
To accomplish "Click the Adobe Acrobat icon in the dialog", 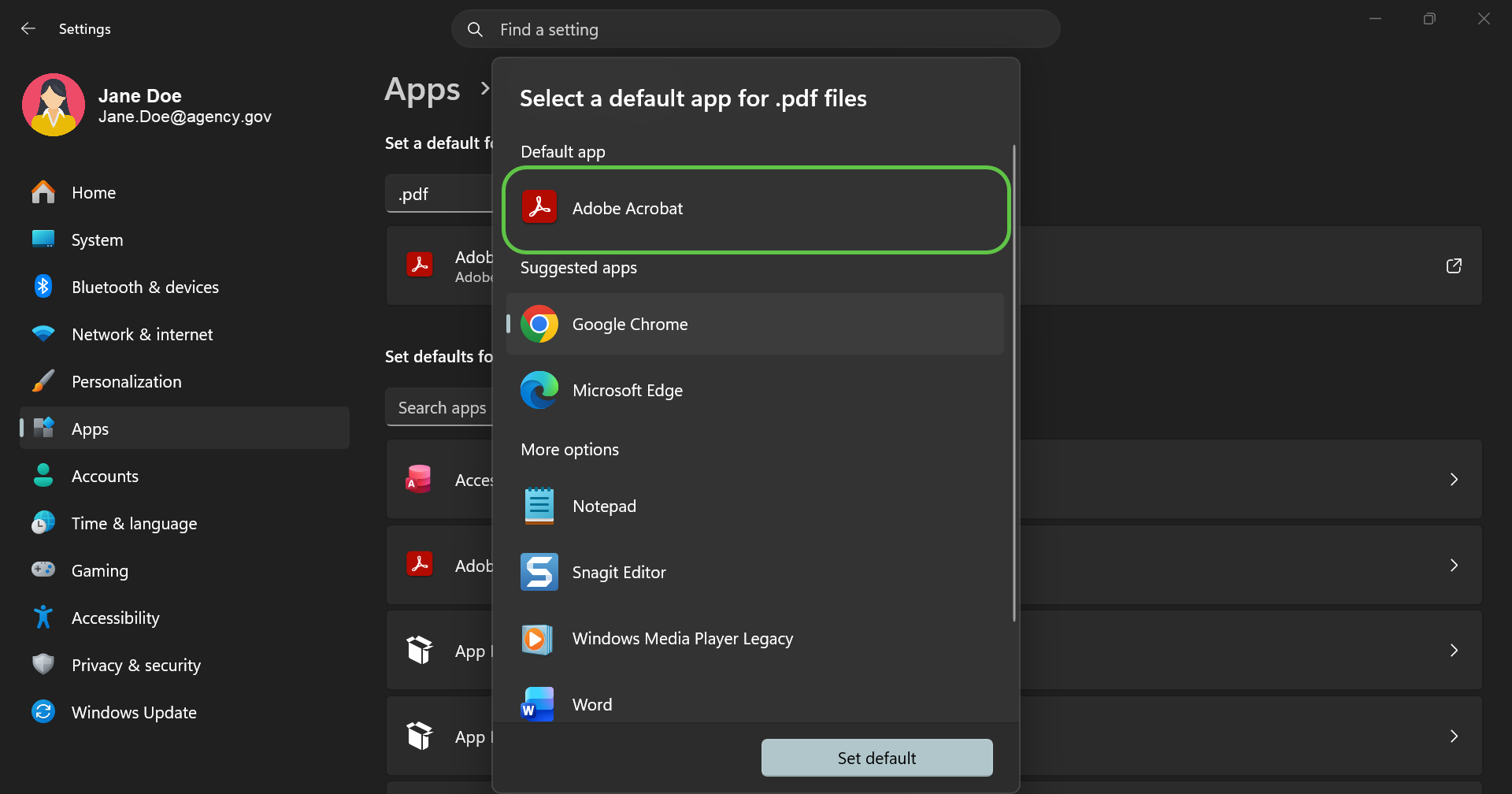I will pos(539,207).
